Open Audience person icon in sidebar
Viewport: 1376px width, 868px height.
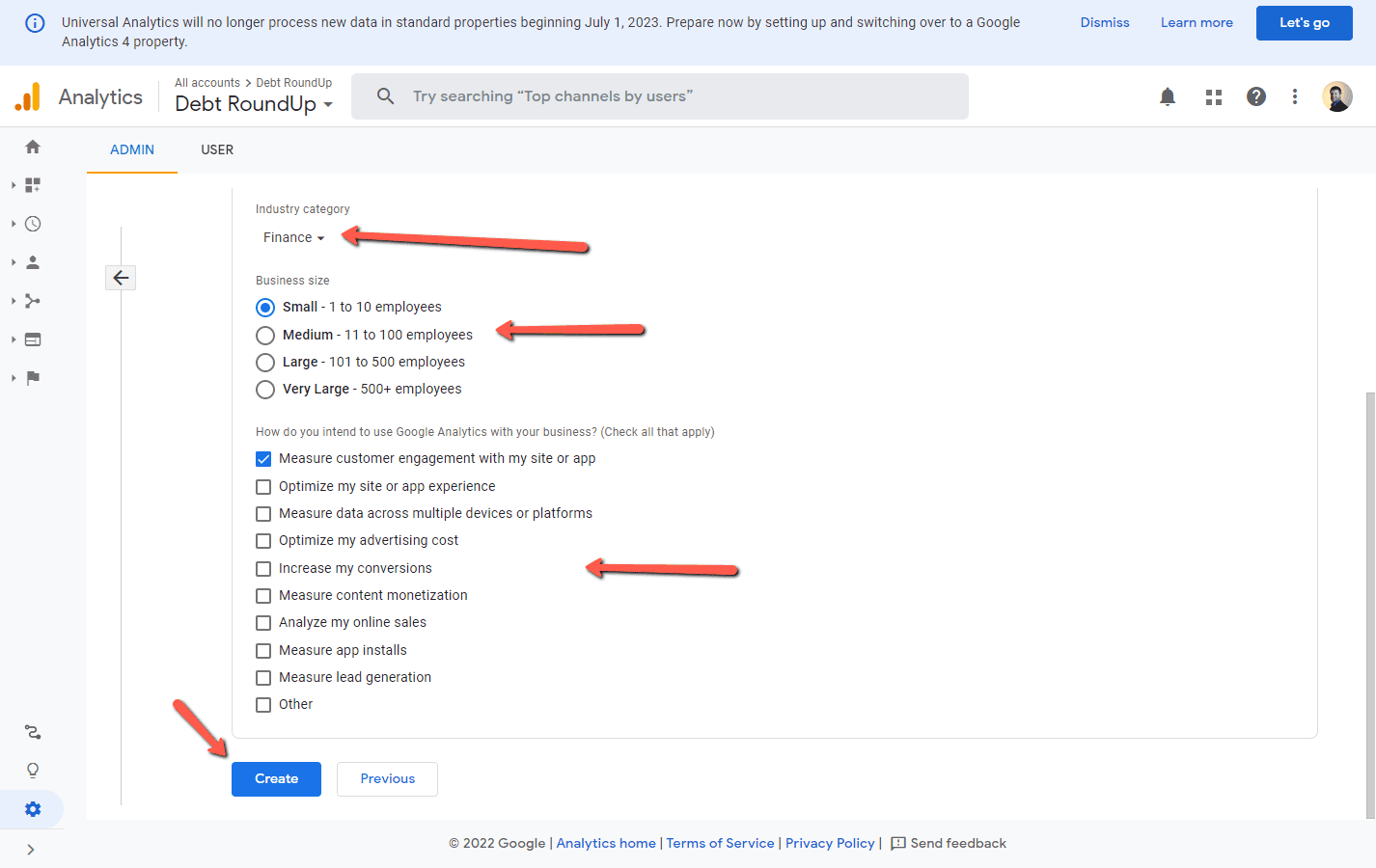coord(33,262)
